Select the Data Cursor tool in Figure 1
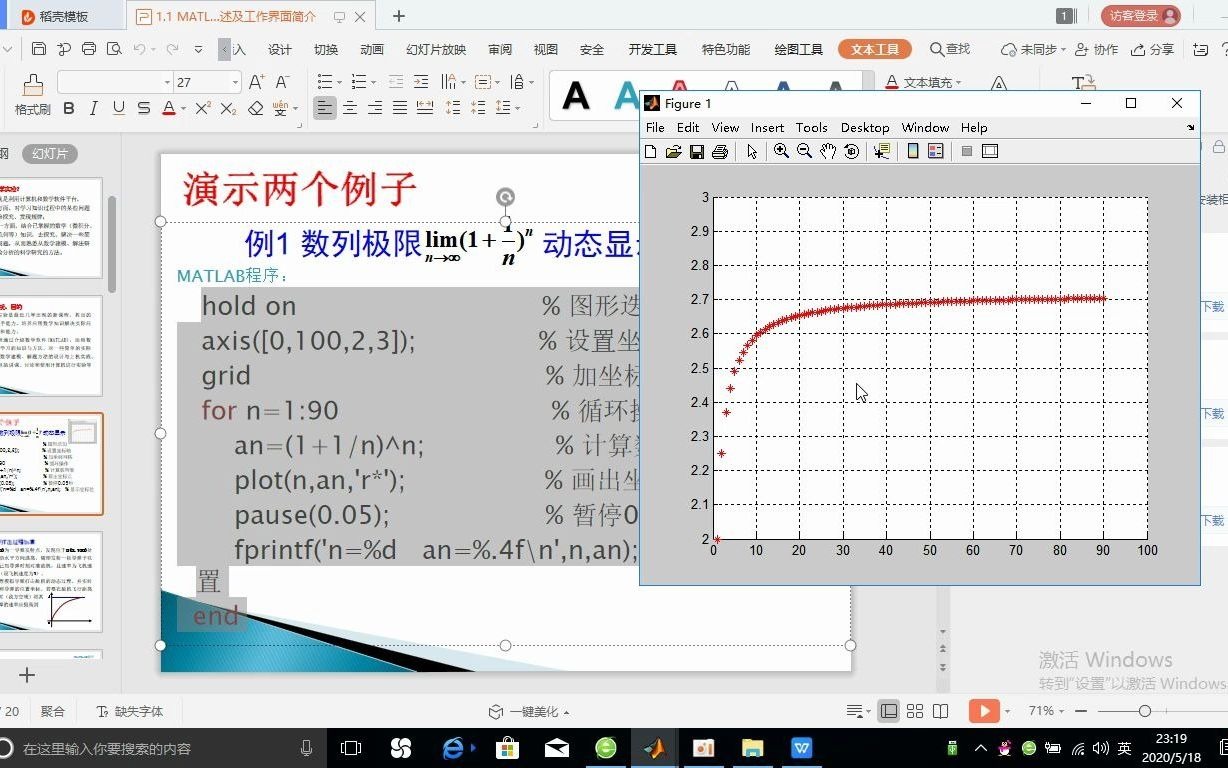The height and width of the screenshot is (768, 1228). (880, 151)
